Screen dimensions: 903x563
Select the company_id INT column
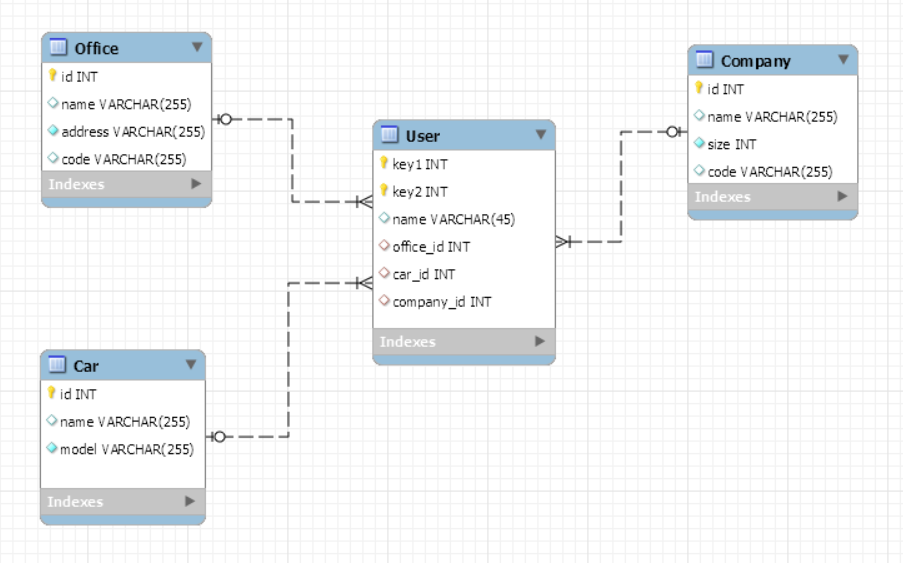click(x=441, y=301)
